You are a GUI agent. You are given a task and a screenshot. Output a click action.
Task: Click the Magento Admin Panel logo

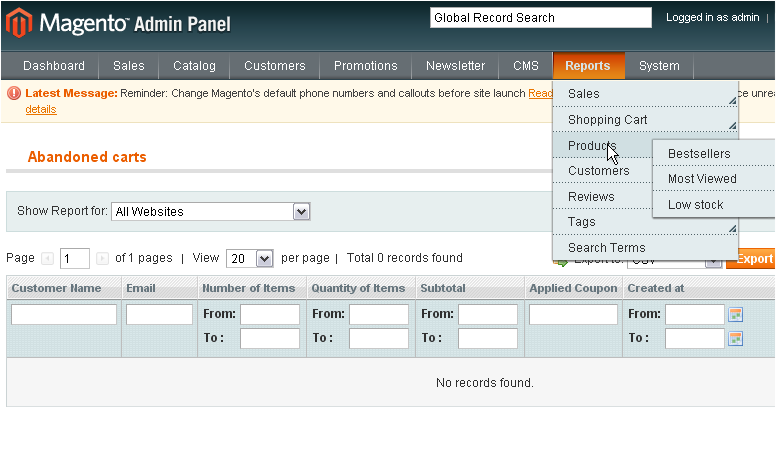point(119,22)
